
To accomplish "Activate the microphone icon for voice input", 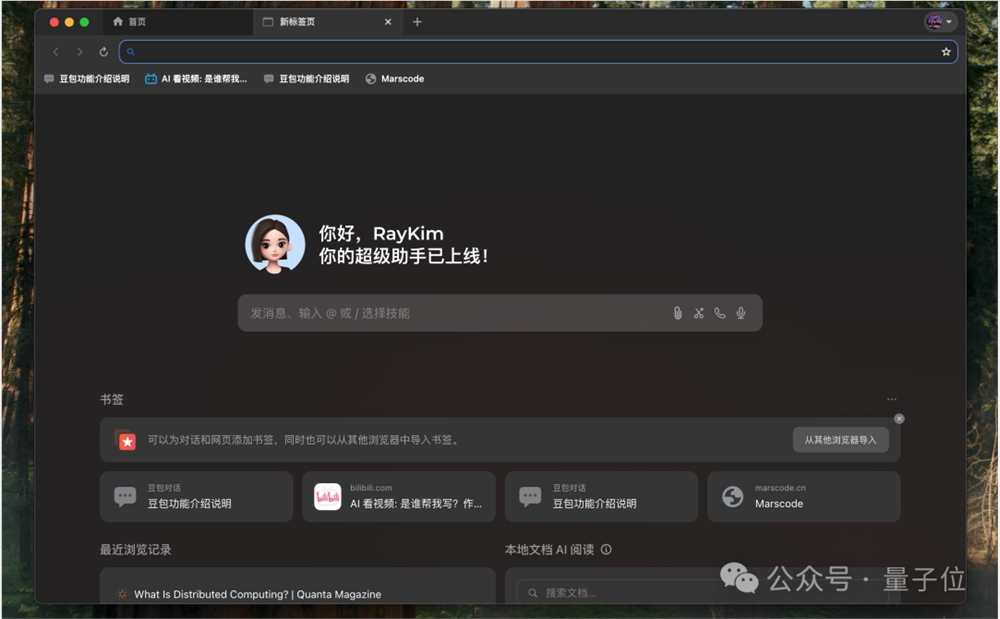I will (x=740, y=313).
